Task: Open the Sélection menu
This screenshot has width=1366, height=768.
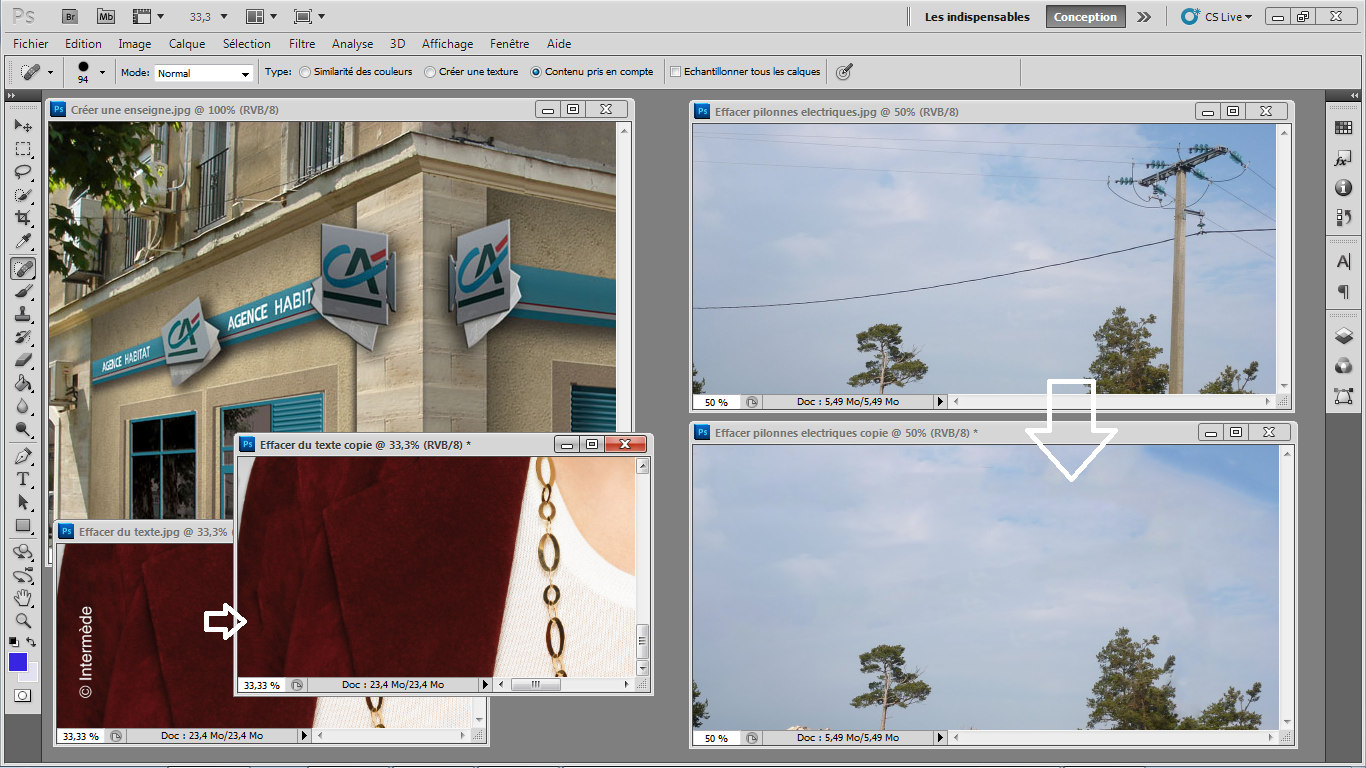Action: tap(247, 44)
